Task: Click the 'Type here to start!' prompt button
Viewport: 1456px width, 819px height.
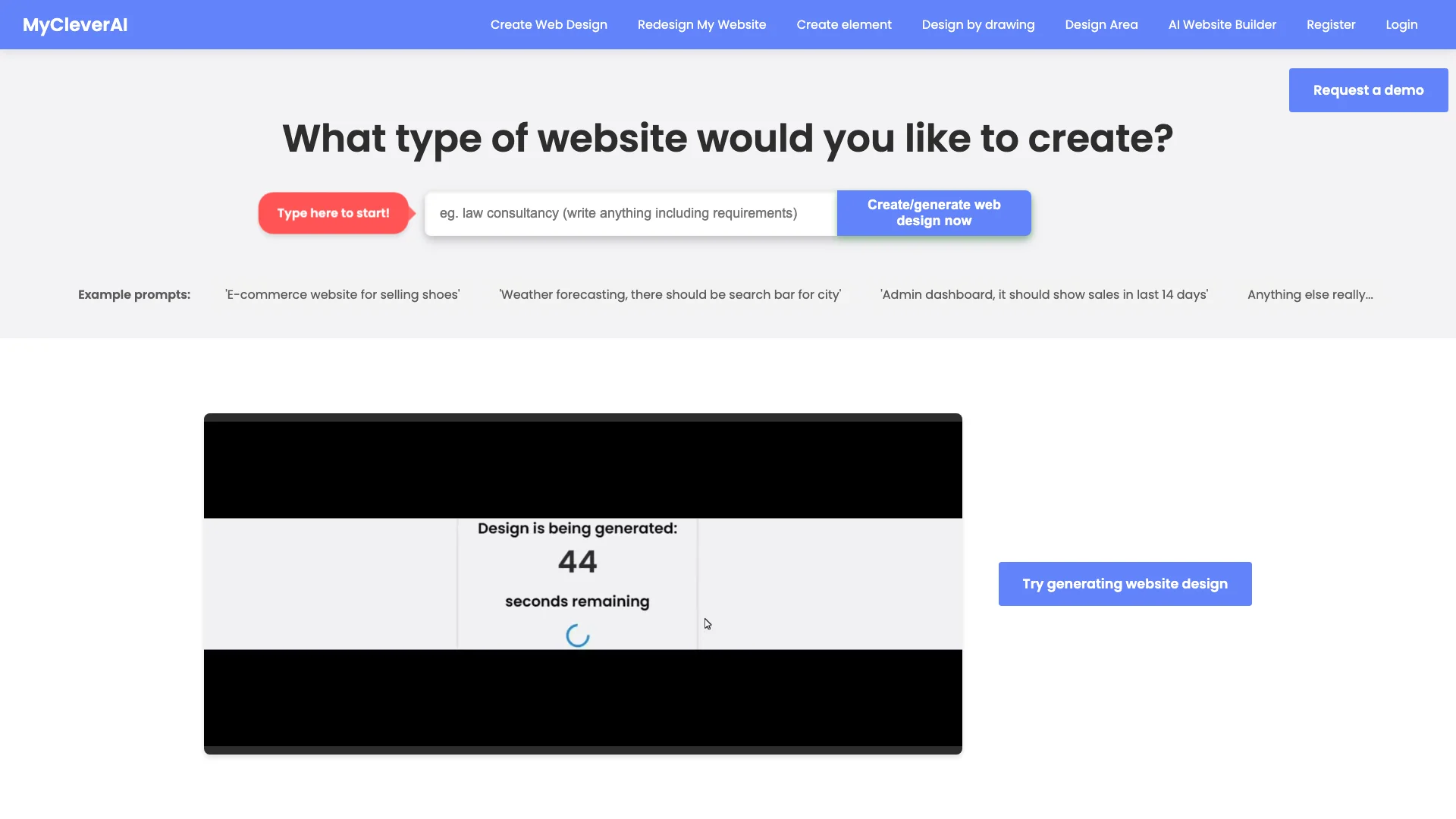Action: pyautogui.click(x=333, y=212)
